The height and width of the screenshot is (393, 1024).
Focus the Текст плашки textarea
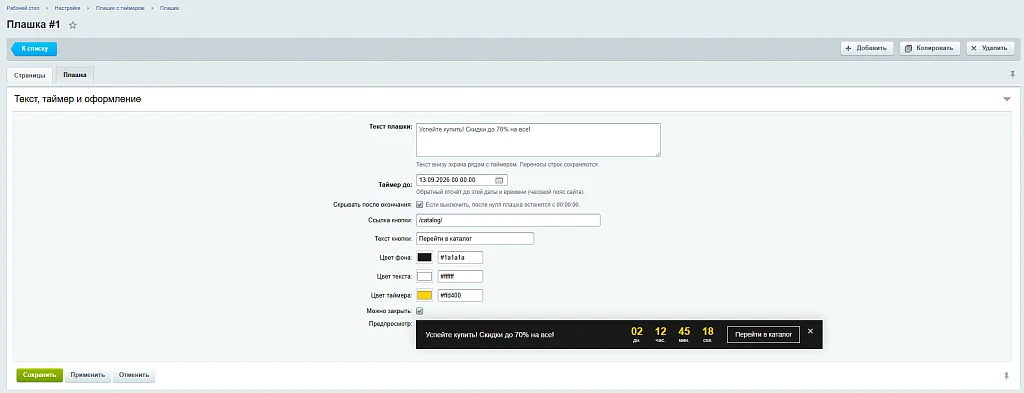pyautogui.click(x=538, y=140)
